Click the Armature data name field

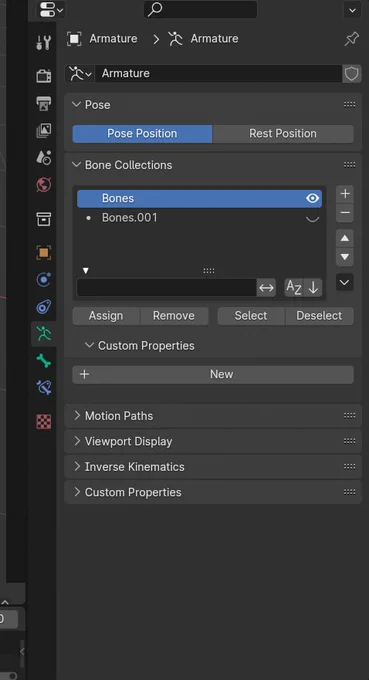pos(219,74)
